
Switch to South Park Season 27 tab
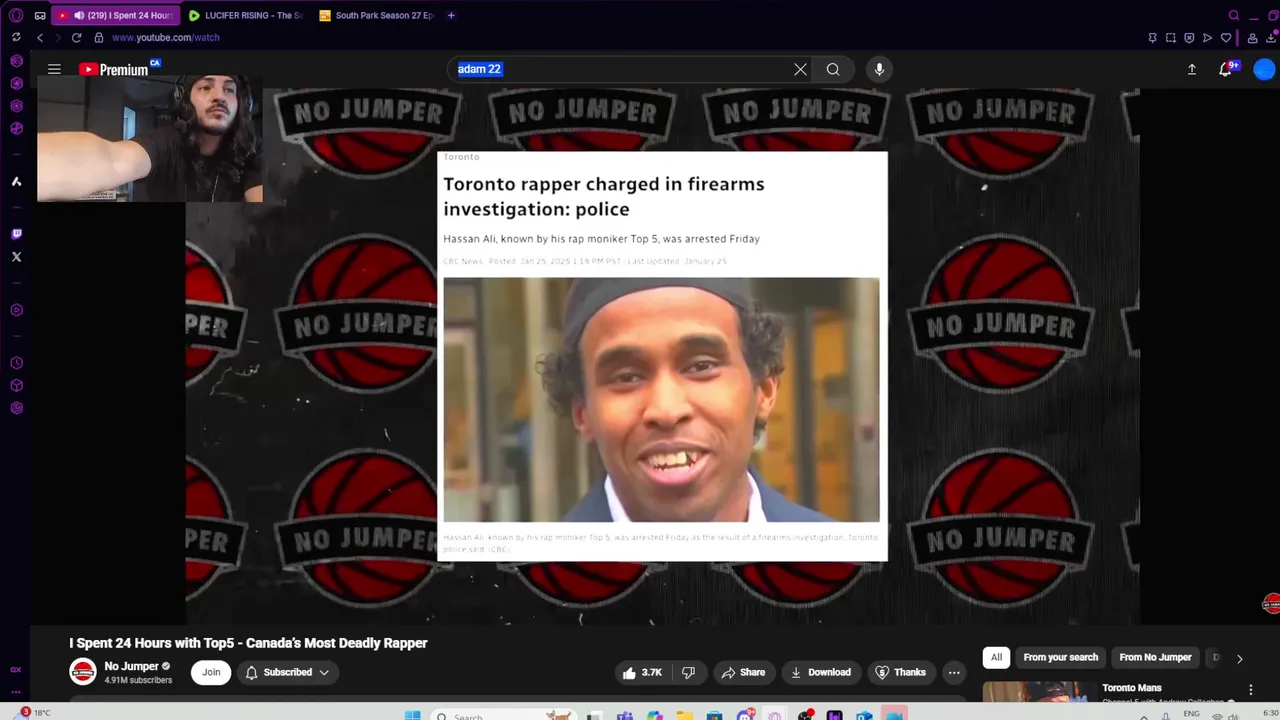pyautogui.click(x=376, y=15)
